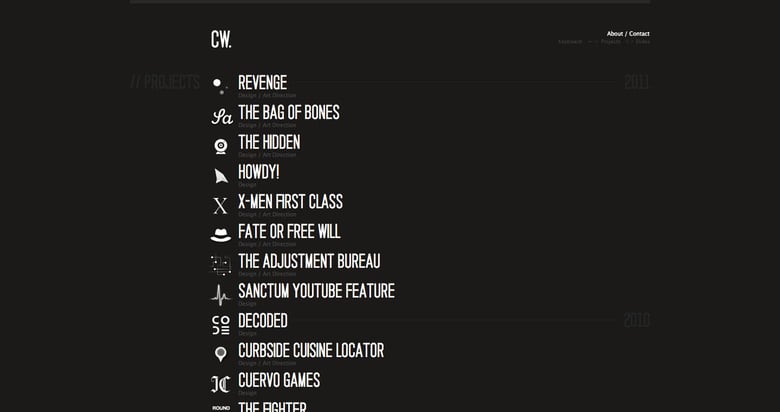Click the gothic JC icon beside Cuervo Games
This screenshot has width=780, height=412.
(221, 384)
